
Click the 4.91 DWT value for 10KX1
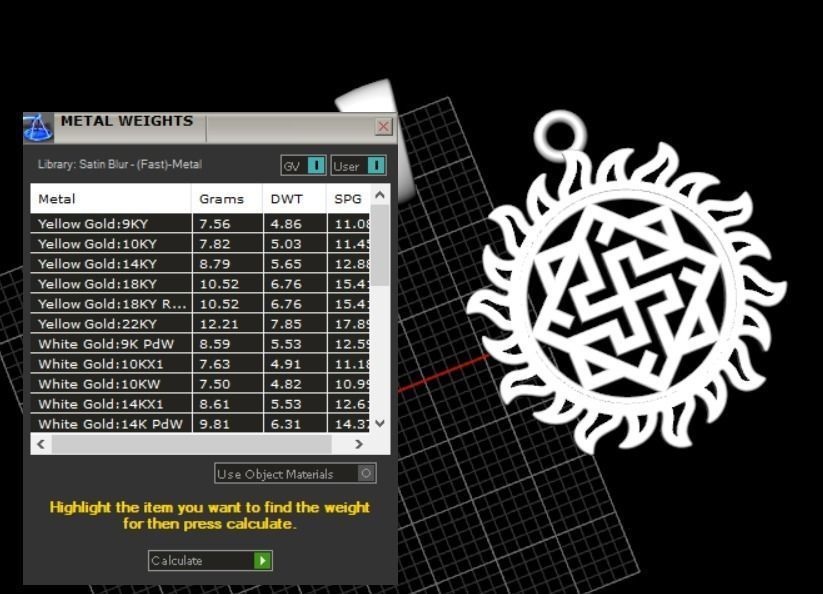click(286, 364)
